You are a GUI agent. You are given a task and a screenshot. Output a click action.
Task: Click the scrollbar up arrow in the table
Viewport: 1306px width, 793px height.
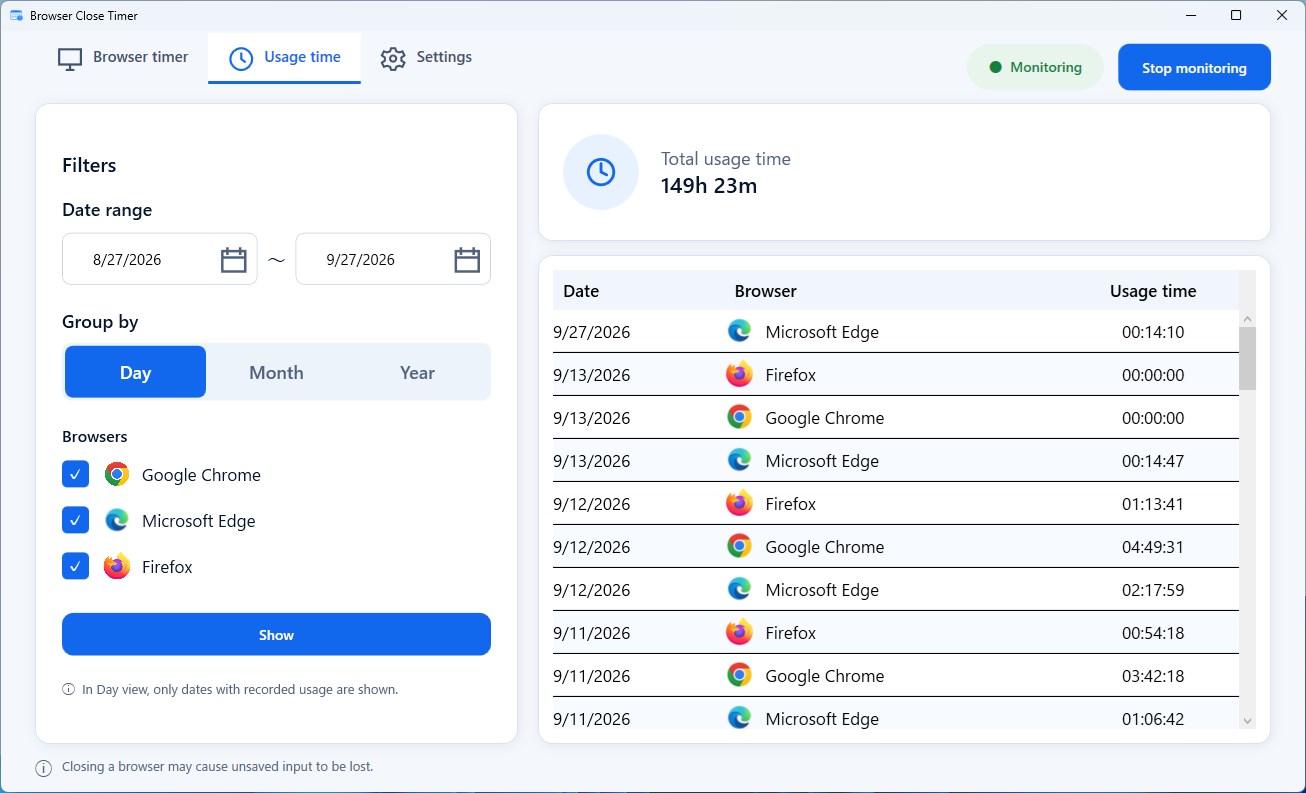[1247, 319]
